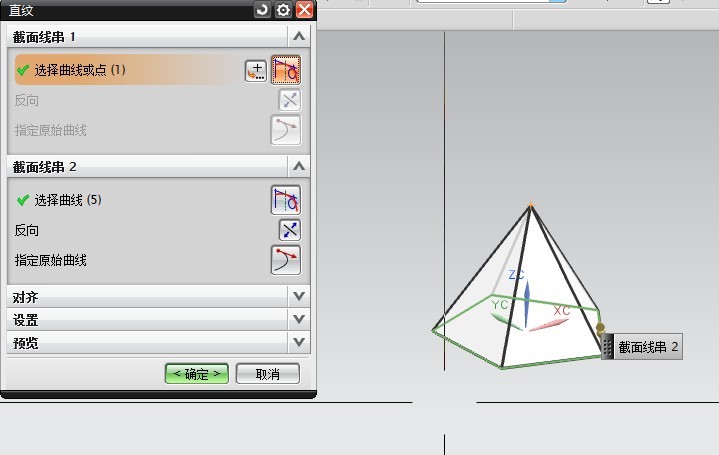Collapse the 截面线串 2 section
719x455 pixels.
pos(299,166)
